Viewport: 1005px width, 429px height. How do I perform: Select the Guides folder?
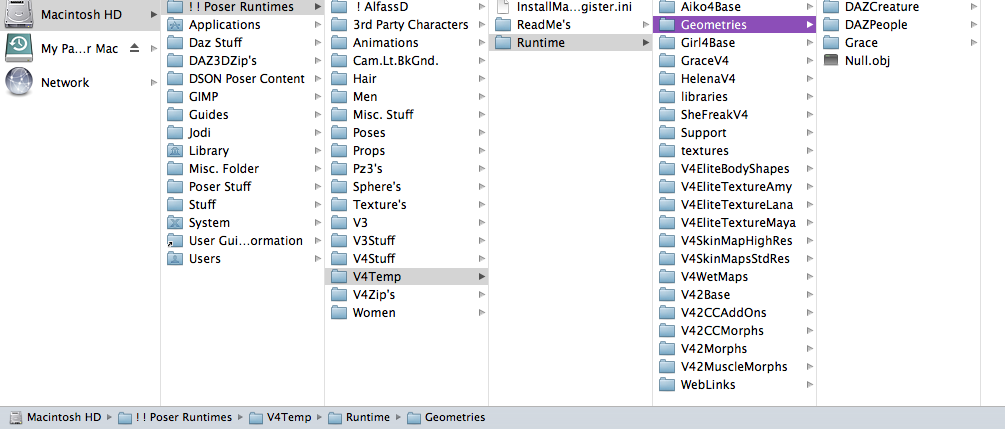point(243,115)
